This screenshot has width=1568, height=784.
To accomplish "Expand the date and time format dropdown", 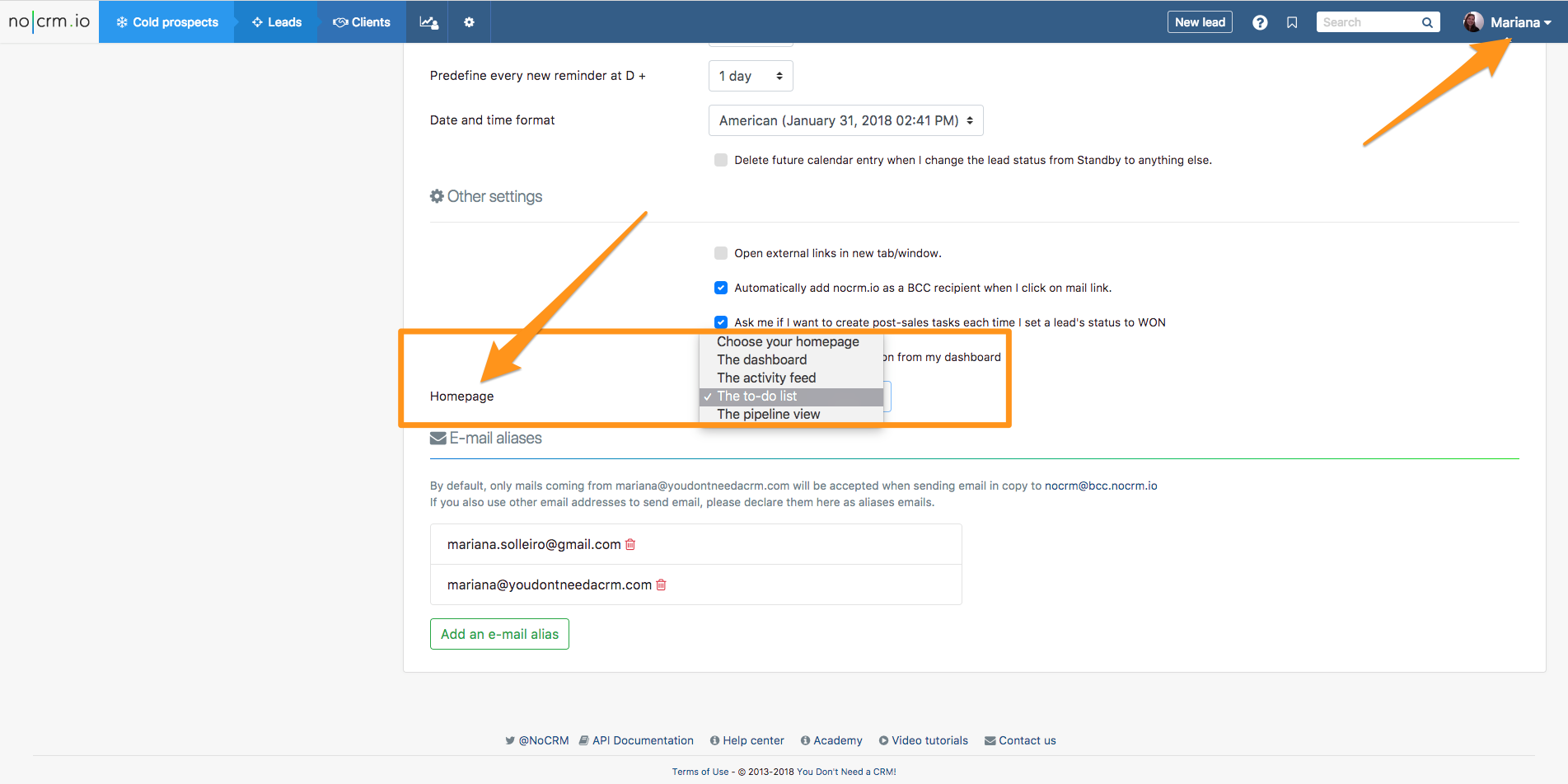I will click(845, 120).
